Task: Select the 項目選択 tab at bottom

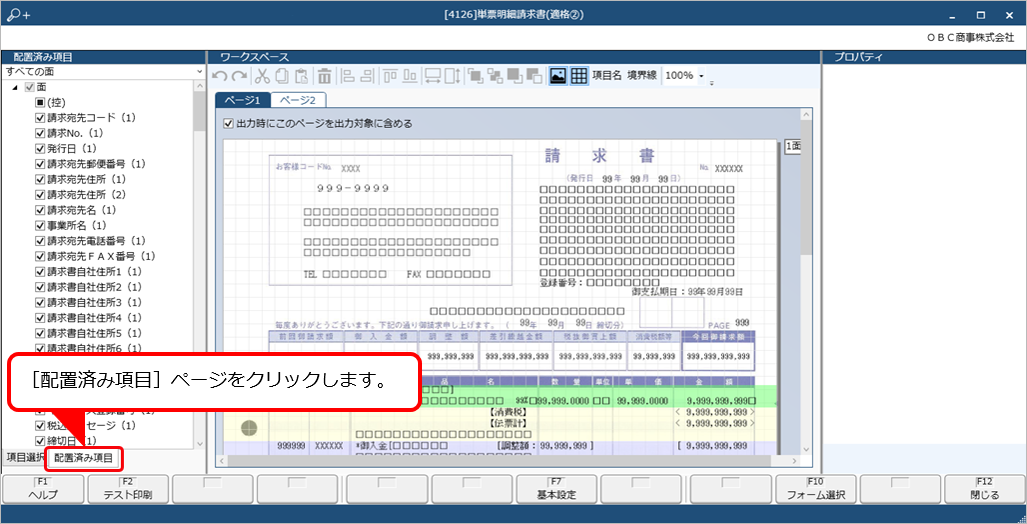Action: pyautogui.click(x=25, y=457)
